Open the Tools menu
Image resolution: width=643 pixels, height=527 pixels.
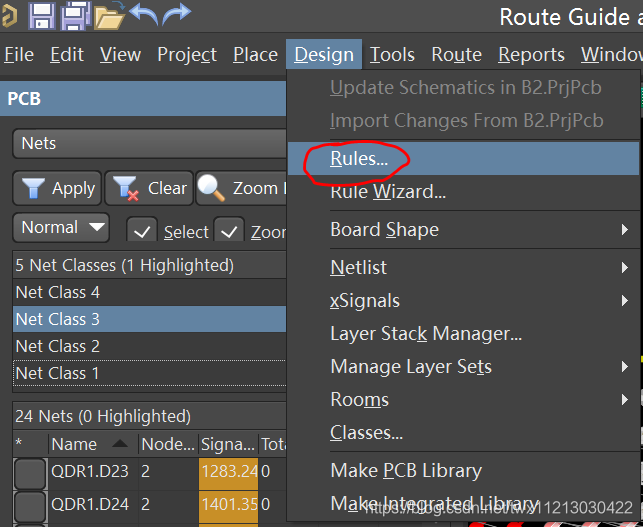point(392,55)
